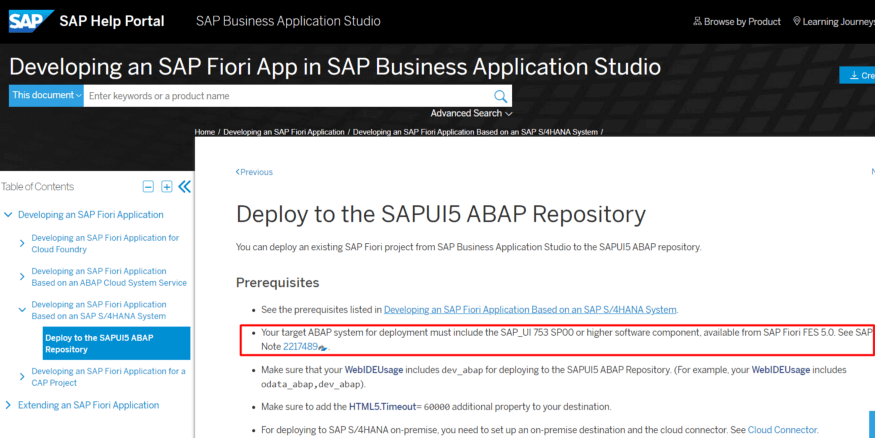The image size is (875, 438).
Task: Open Learning Journeys menu
Action: (834, 21)
